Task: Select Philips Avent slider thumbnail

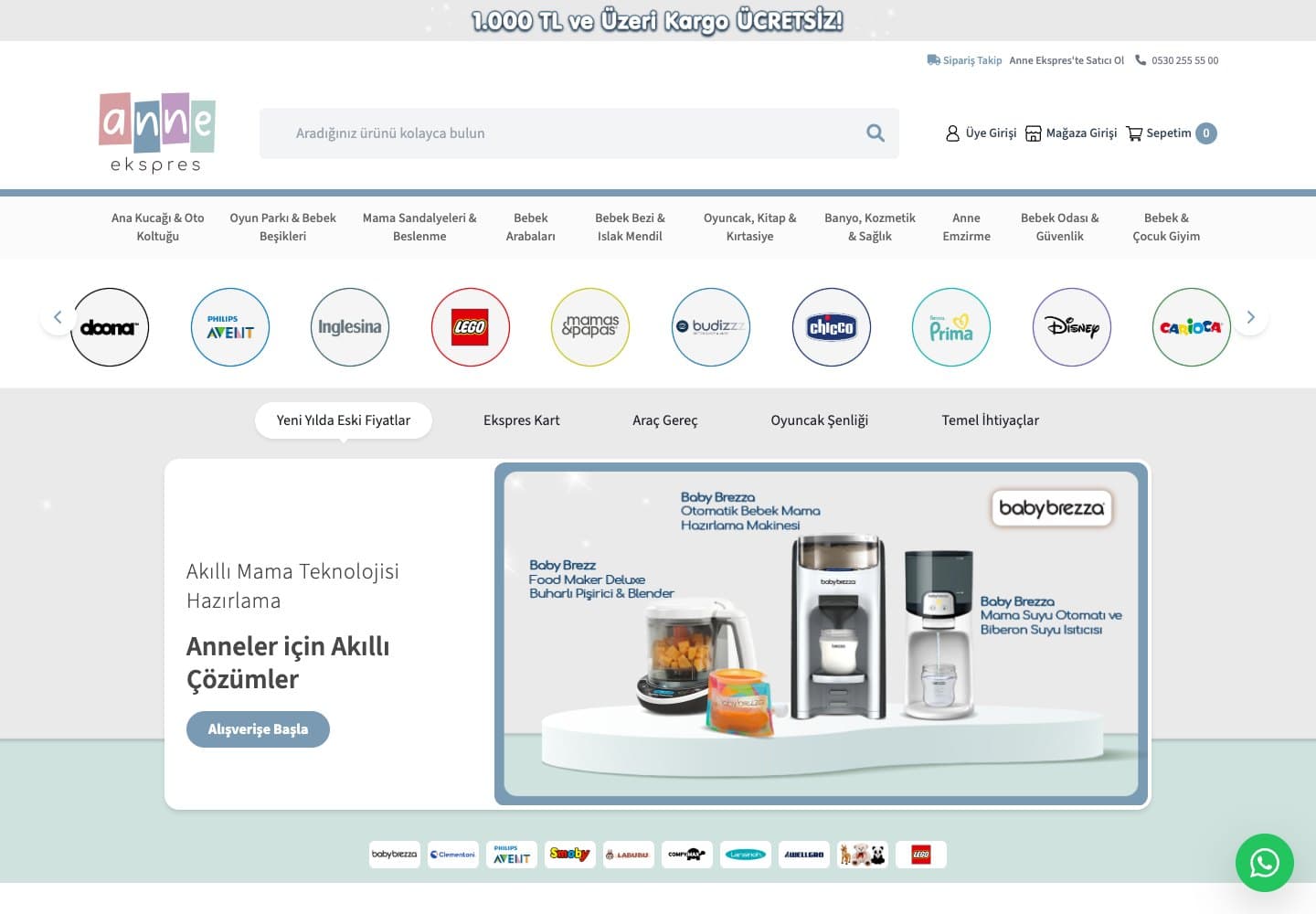Action: click(512, 855)
